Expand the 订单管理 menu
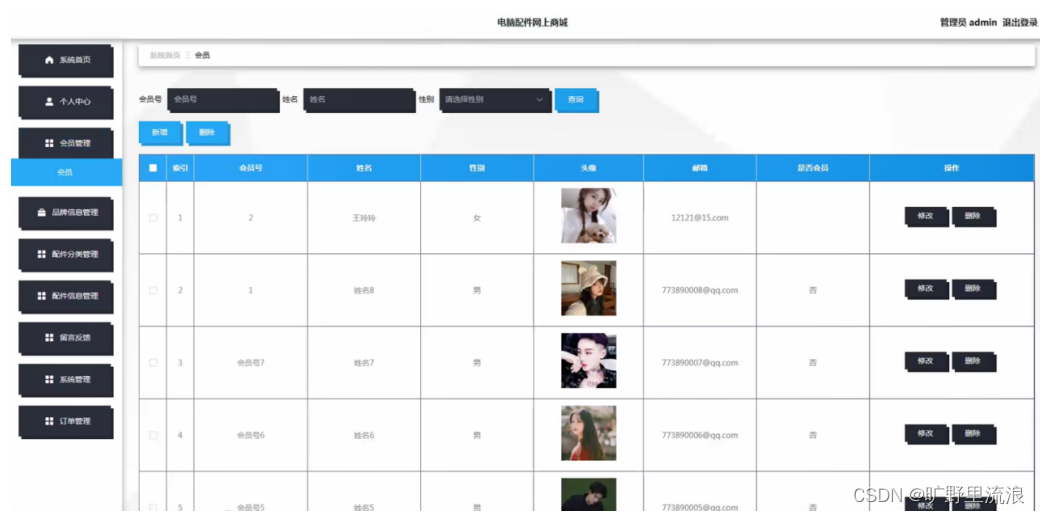The width and height of the screenshot is (1040, 514). [66, 422]
